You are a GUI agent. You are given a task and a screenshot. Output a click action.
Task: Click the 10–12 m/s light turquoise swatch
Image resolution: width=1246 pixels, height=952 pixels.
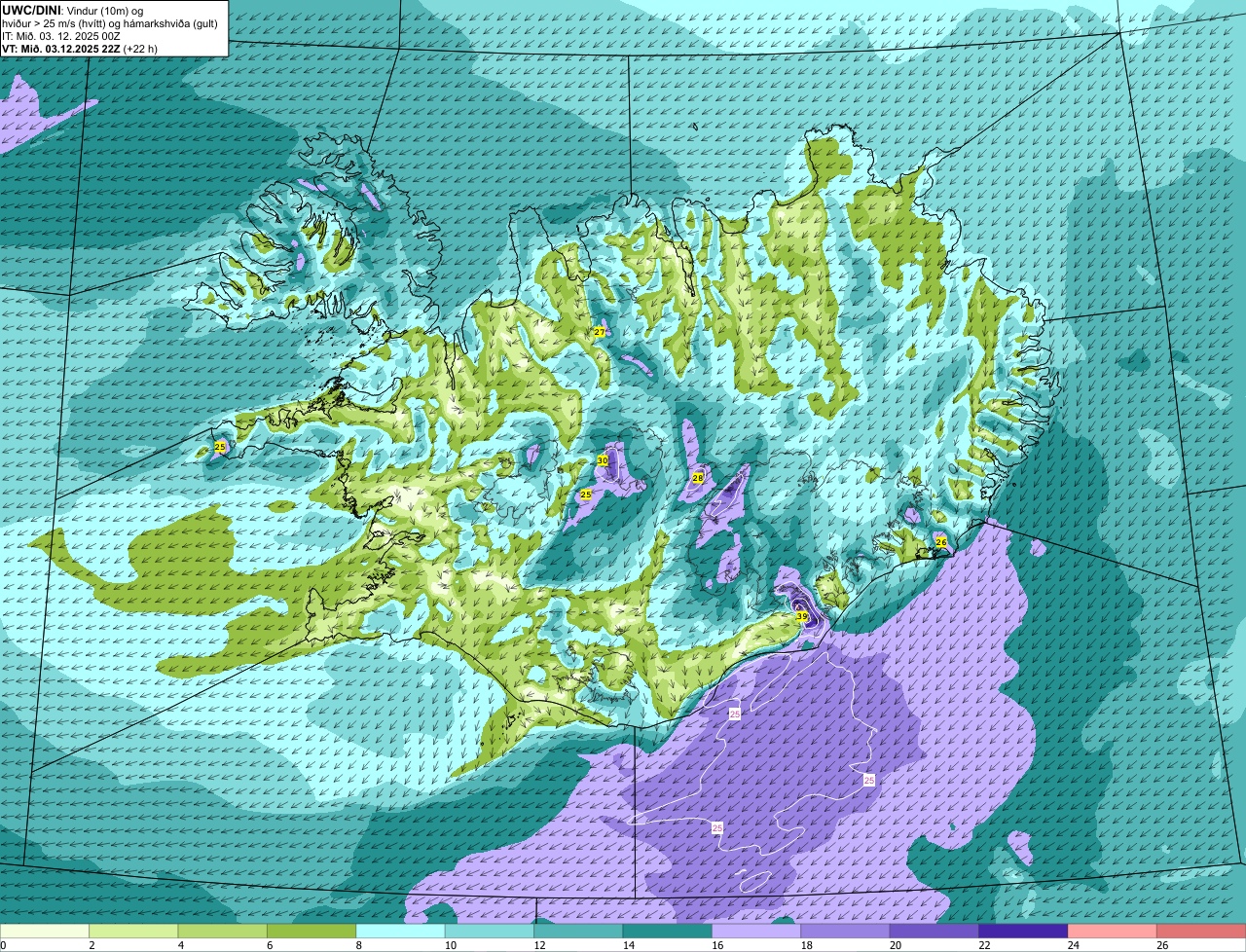pos(490,932)
